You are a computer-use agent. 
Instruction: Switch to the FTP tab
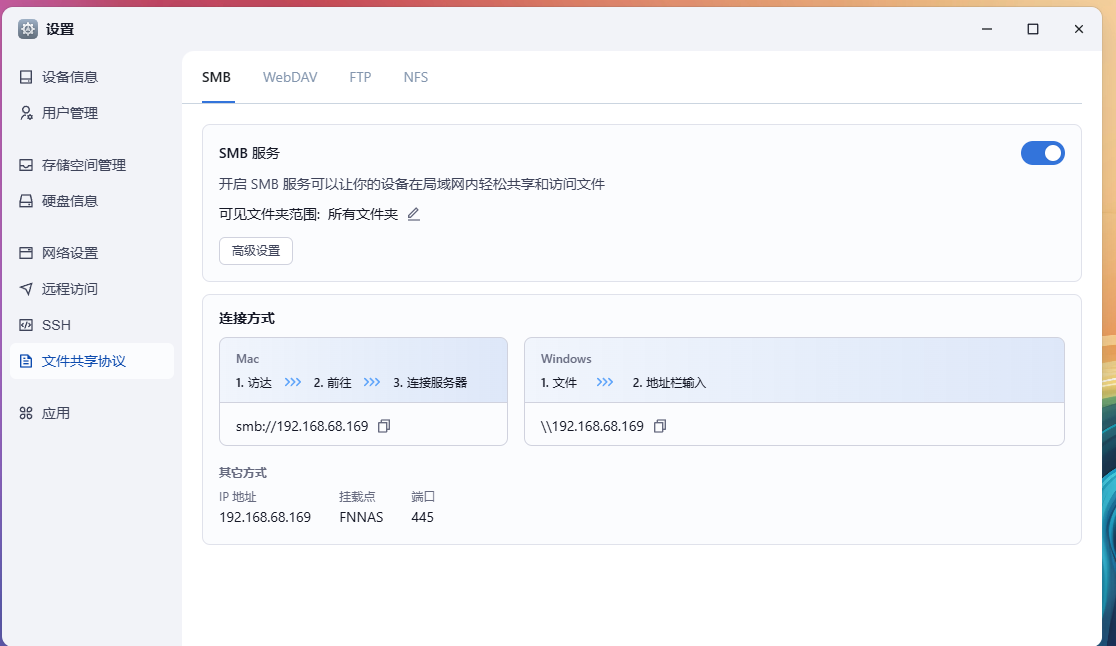tap(360, 77)
